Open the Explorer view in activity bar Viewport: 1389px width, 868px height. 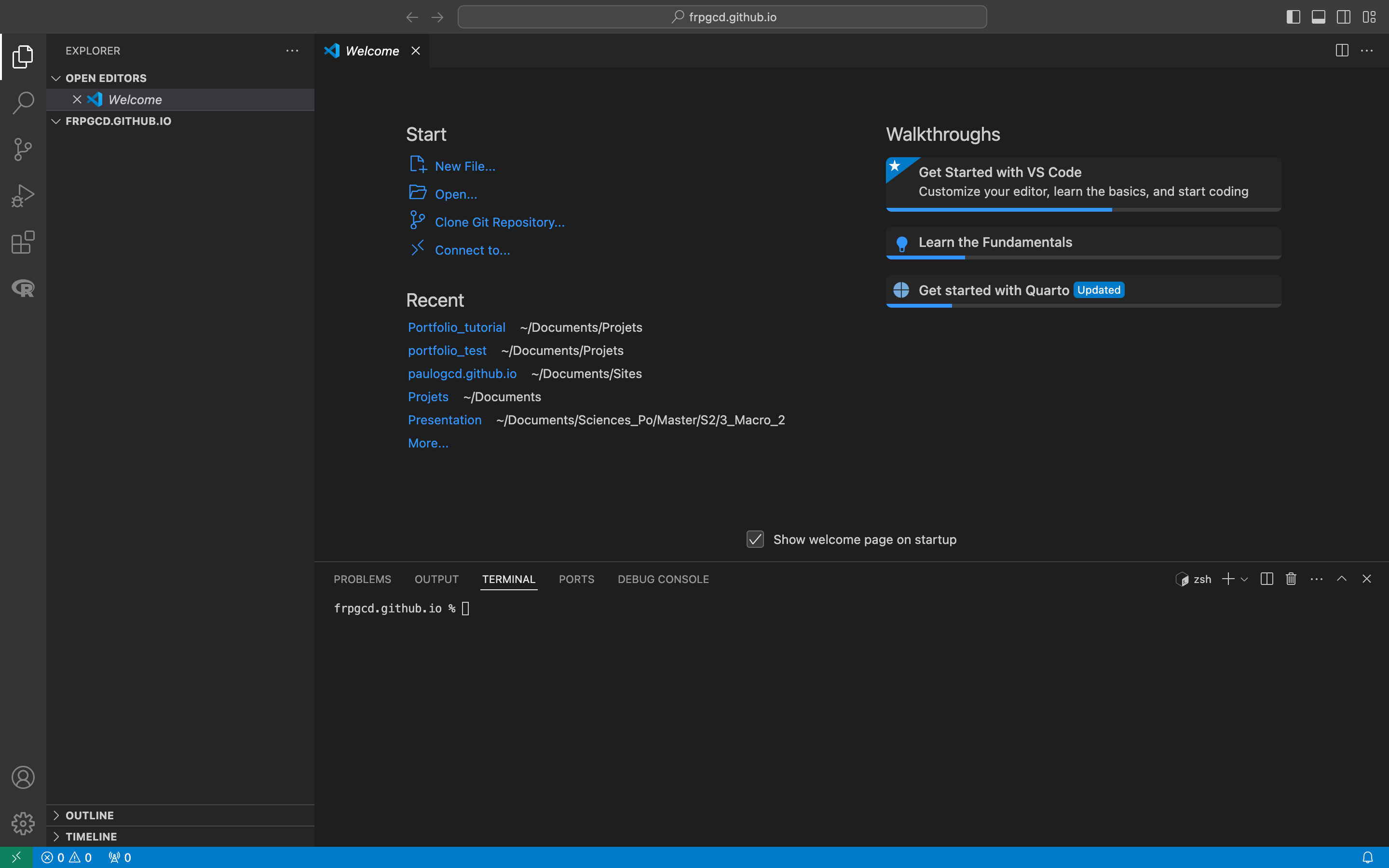[x=23, y=56]
